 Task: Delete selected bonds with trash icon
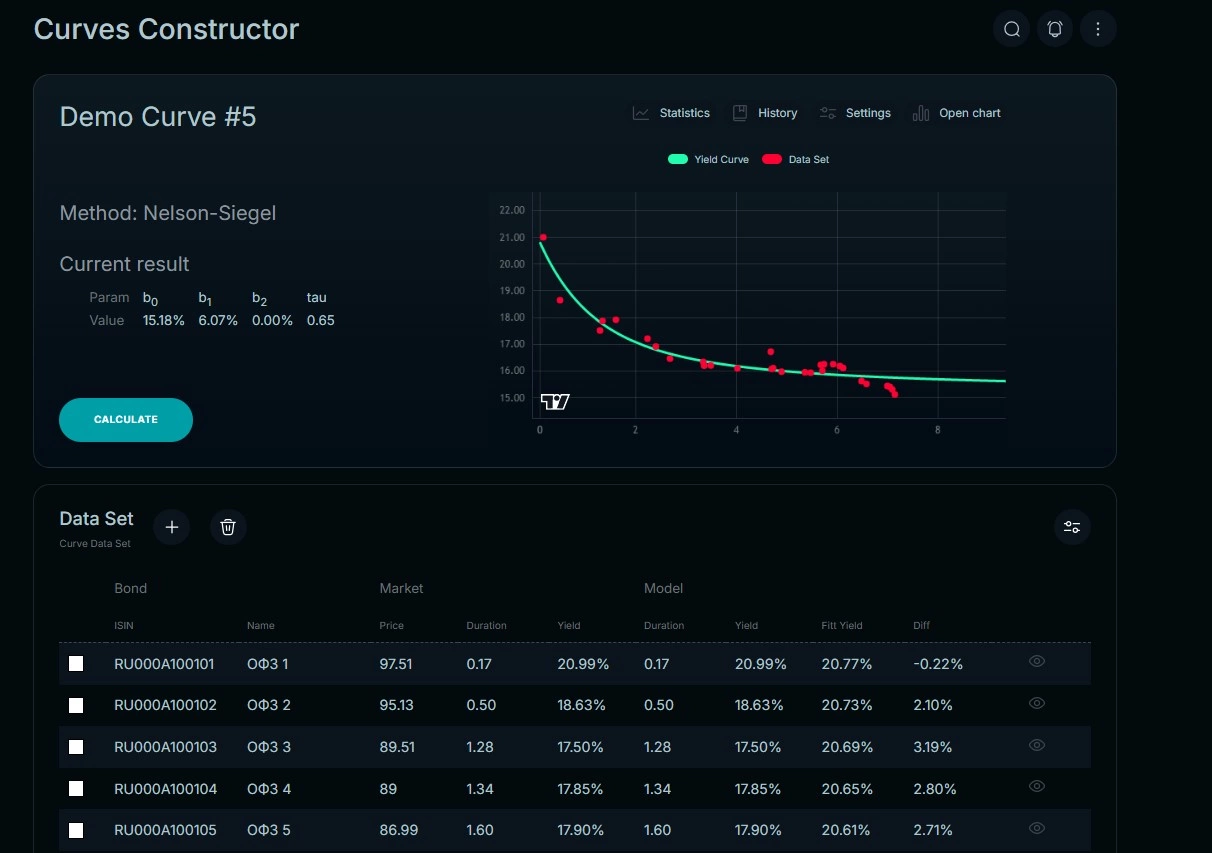coord(228,527)
